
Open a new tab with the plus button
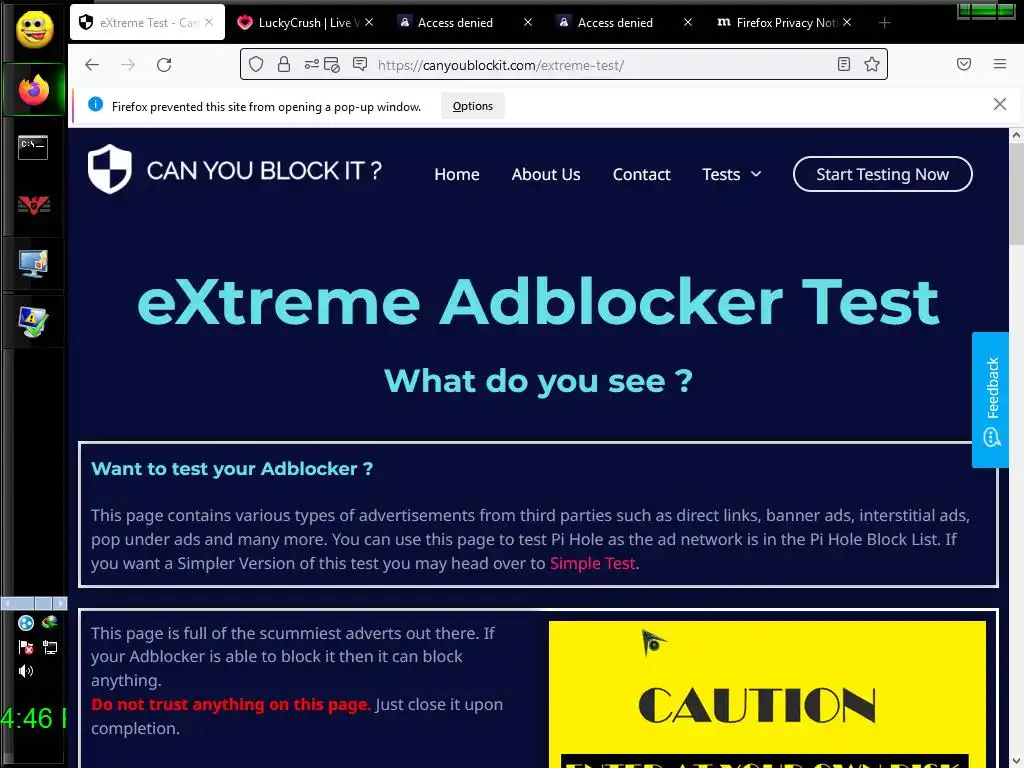coord(884,23)
